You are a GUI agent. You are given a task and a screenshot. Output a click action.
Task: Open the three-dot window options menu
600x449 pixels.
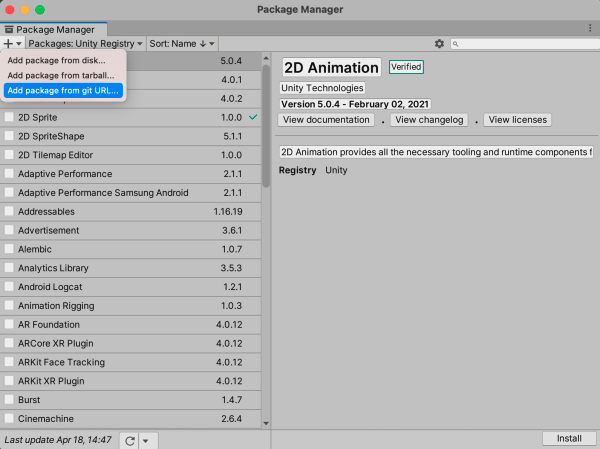coord(590,28)
